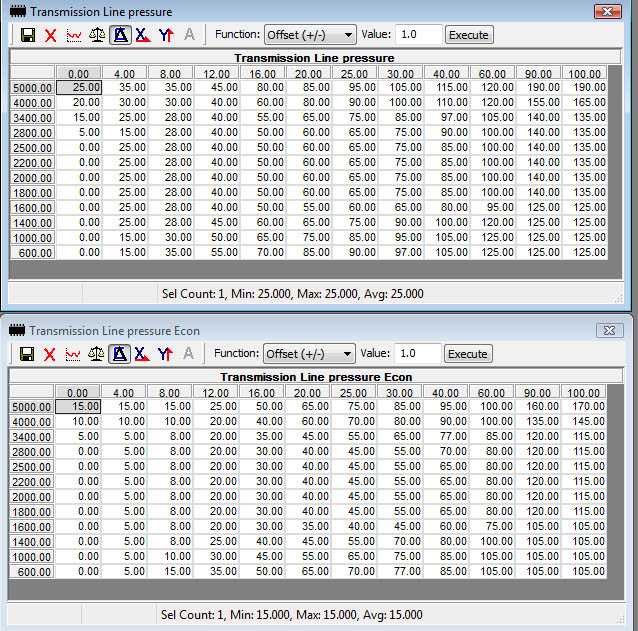Click the Y axis icon in top toolbar
Screen dimensions: 638x631
click(x=166, y=35)
